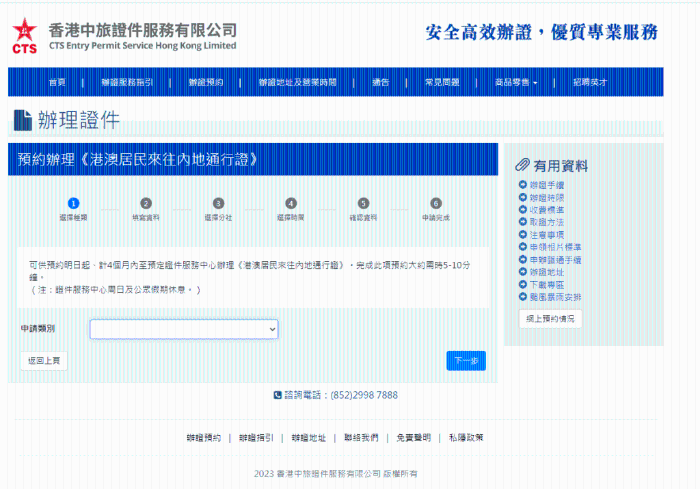This screenshot has height=489, width=700.
Task: Open the 申請類別 dropdown
Action: coord(183,329)
